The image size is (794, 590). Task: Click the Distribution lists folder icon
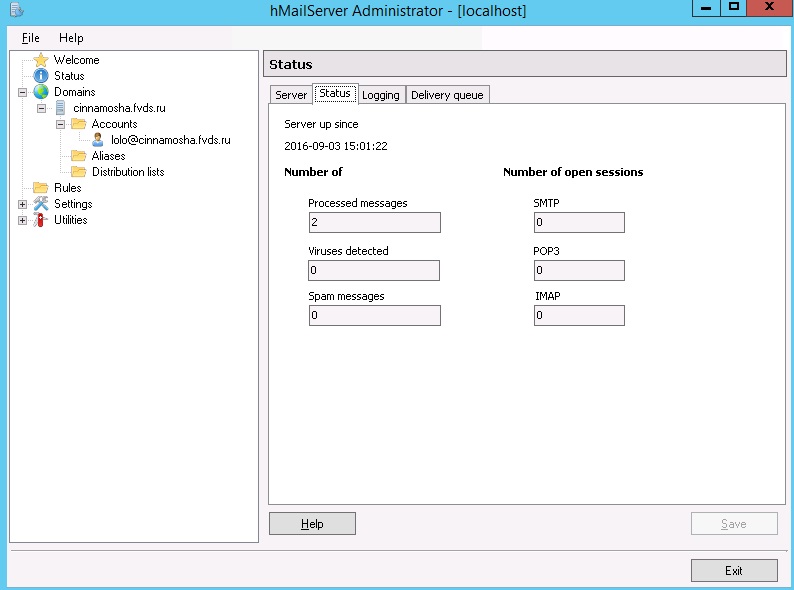click(x=78, y=172)
